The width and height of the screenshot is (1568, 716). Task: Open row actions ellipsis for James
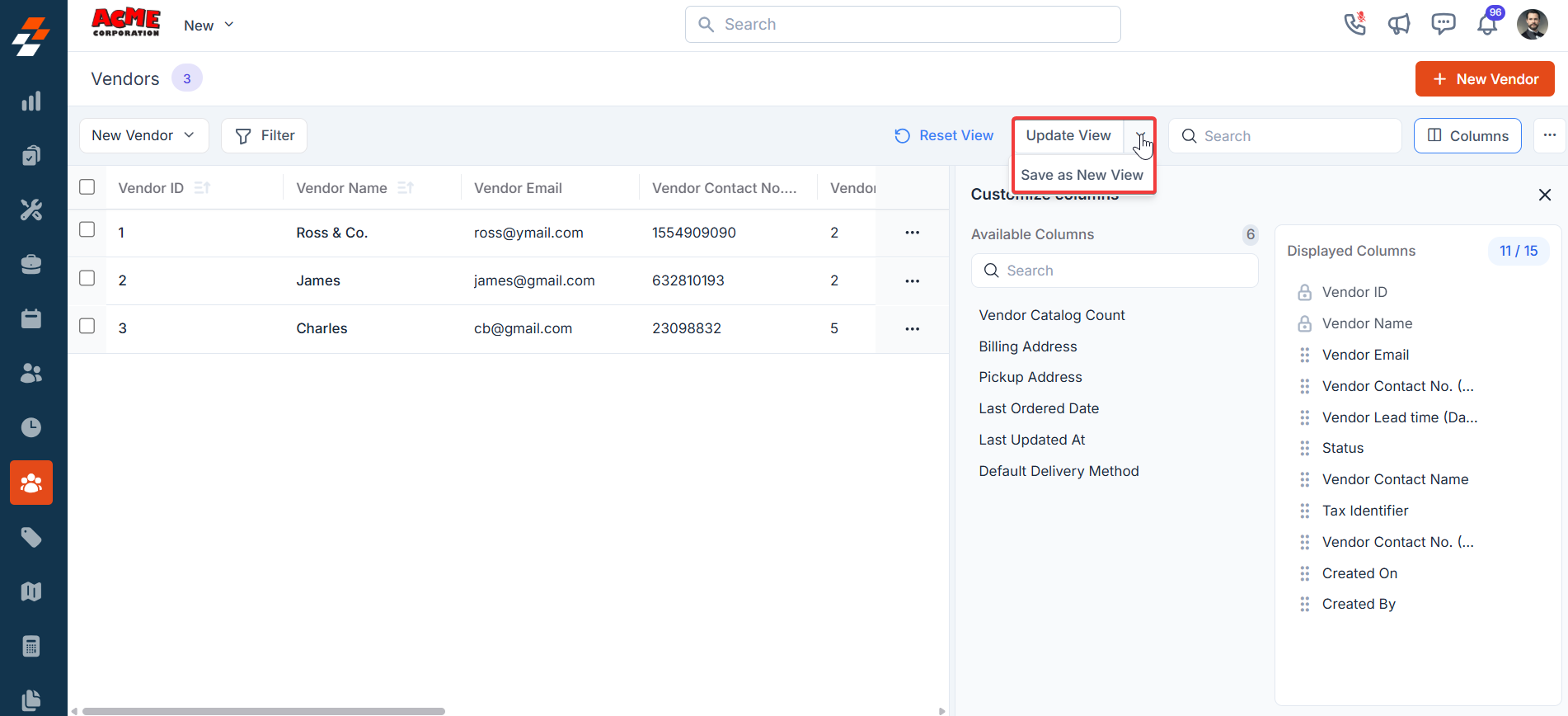[x=913, y=281]
